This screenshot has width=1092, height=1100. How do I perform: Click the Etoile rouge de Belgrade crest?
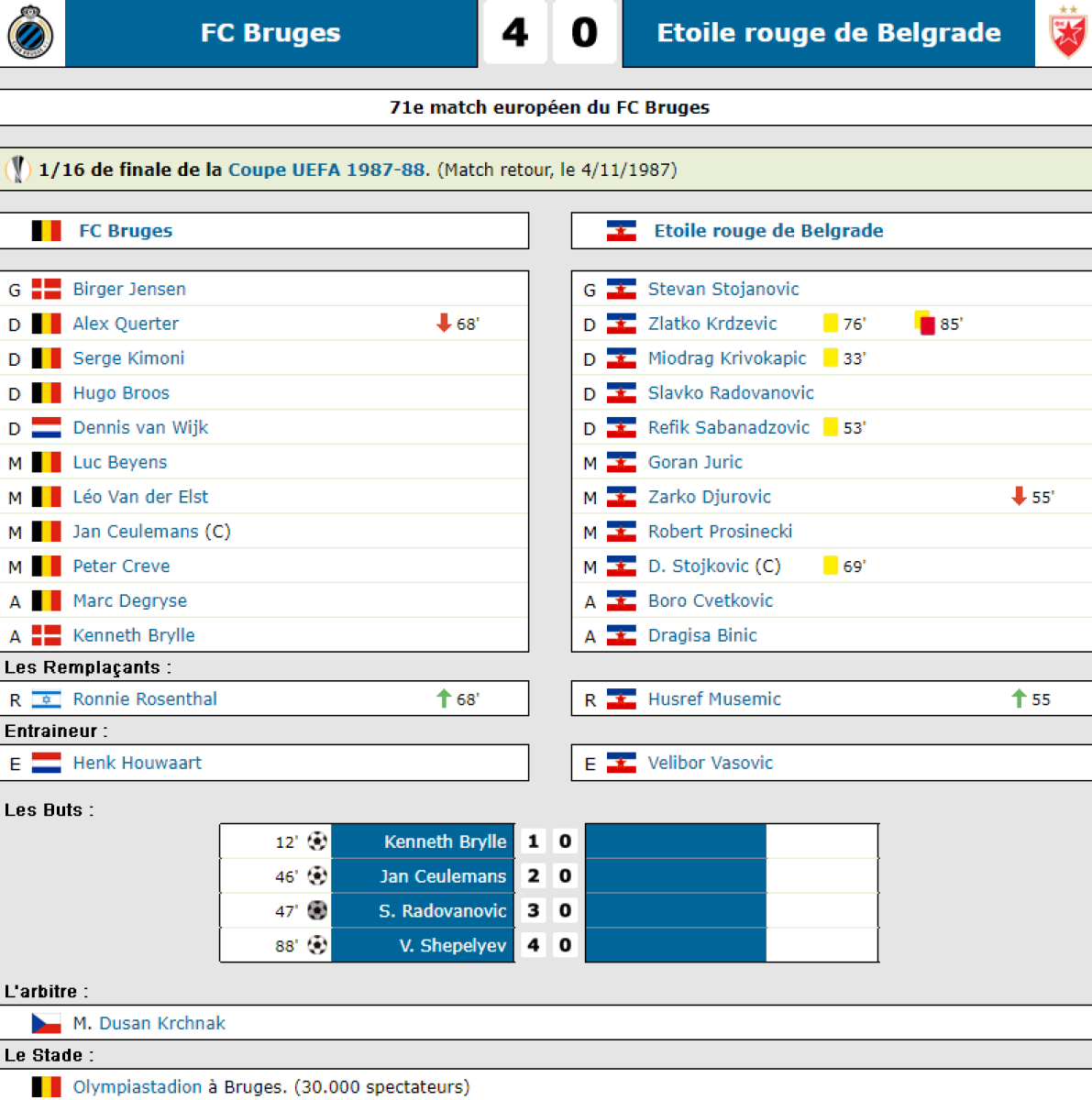[1067, 33]
